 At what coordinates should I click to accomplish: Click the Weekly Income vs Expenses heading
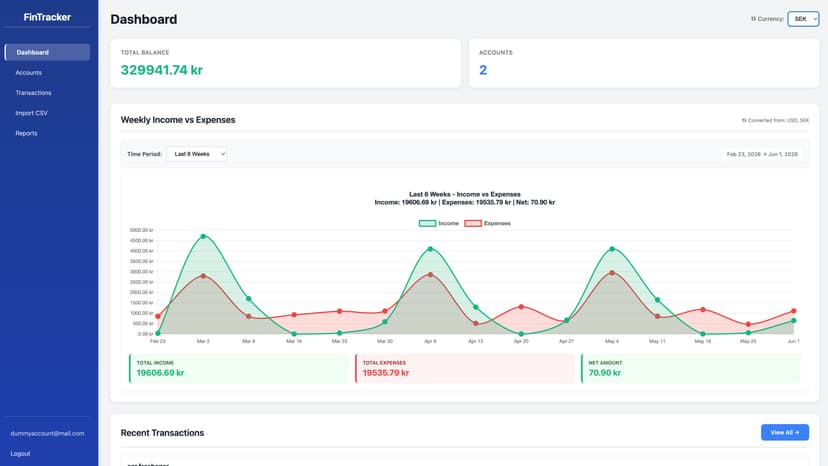pyautogui.click(x=178, y=120)
